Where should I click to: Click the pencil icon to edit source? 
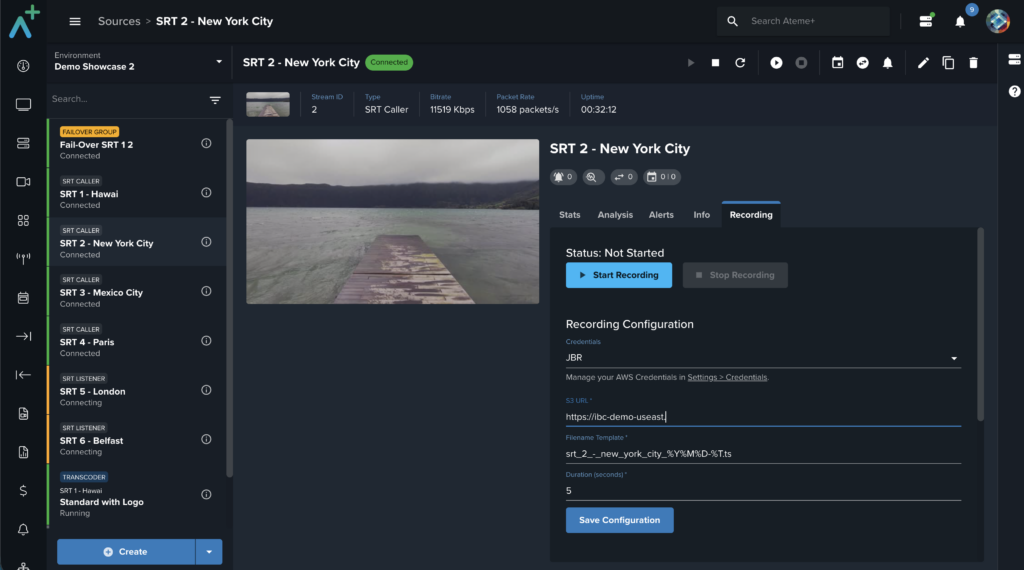click(x=923, y=63)
